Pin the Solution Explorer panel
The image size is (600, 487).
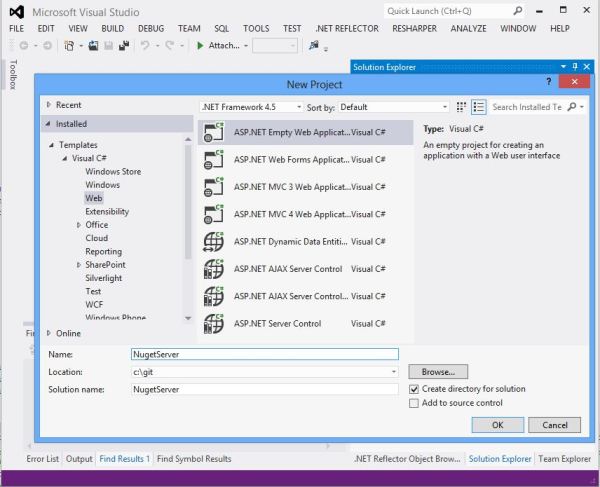click(x=575, y=67)
